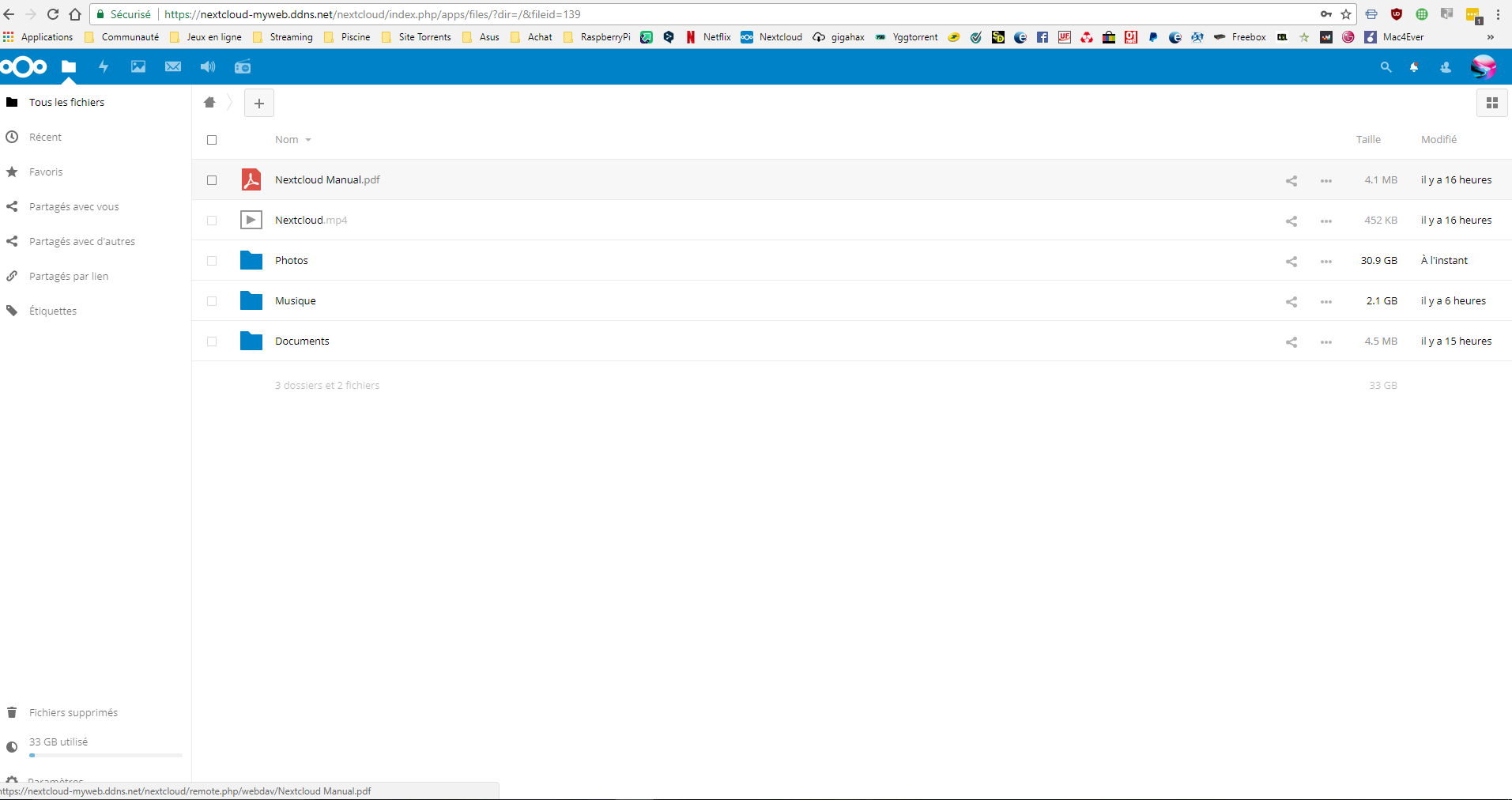The height and width of the screenshot is (800, 1512).
Task: Share the Photos folder
Action: (x=1291, y=261)
